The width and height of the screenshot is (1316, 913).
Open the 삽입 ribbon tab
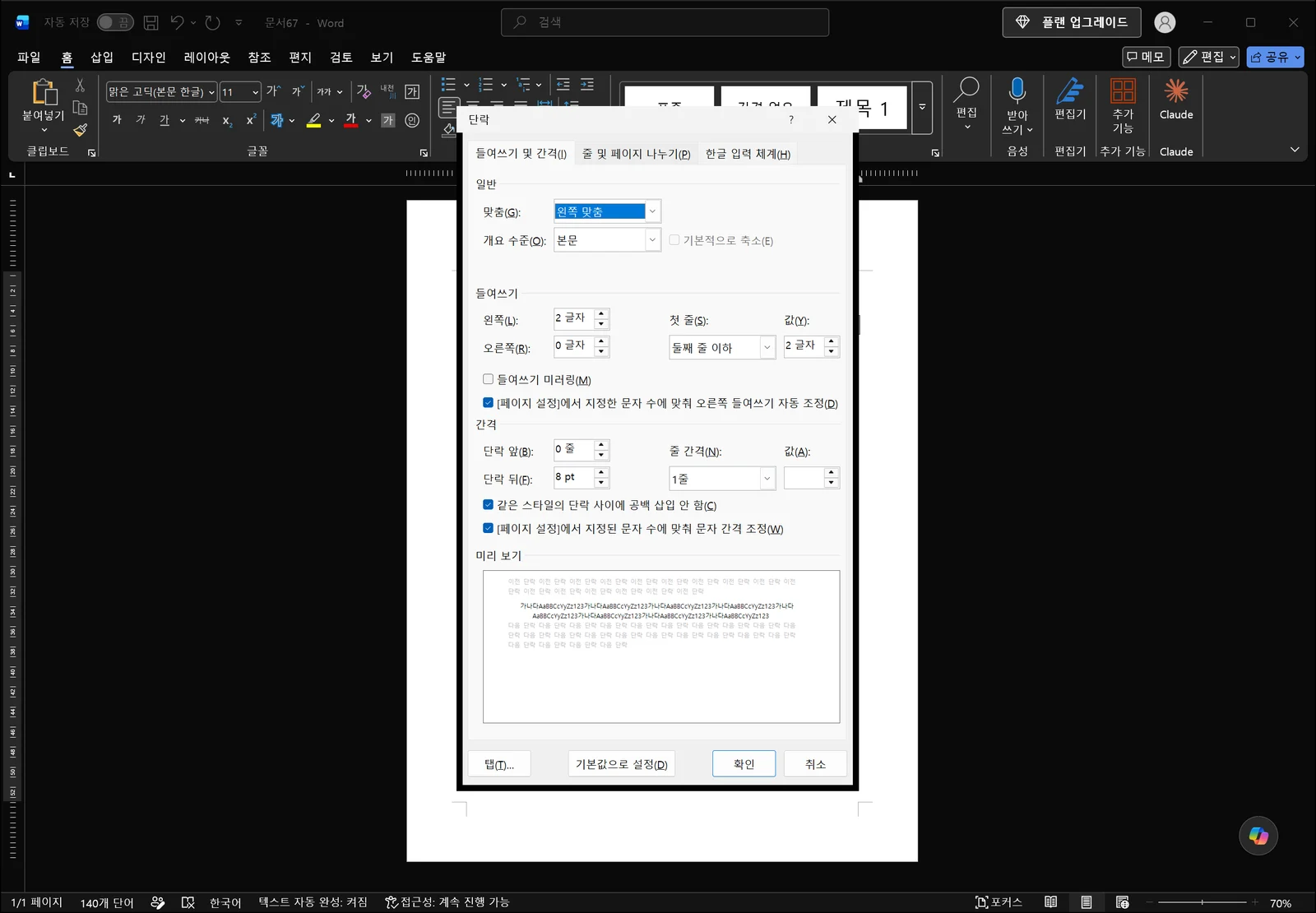102,57
